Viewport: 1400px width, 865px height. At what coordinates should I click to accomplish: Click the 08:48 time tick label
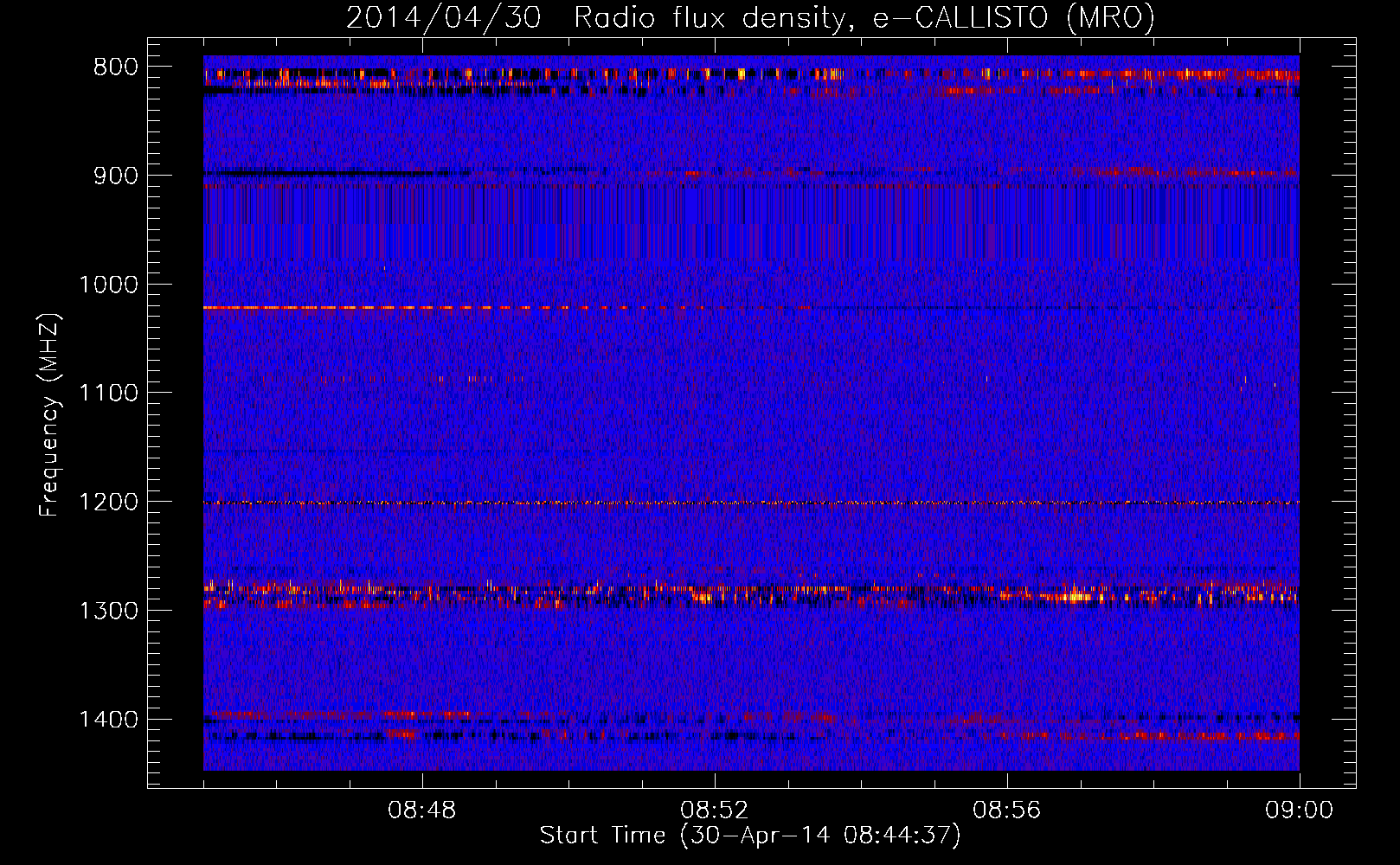(x=422, y=811)
